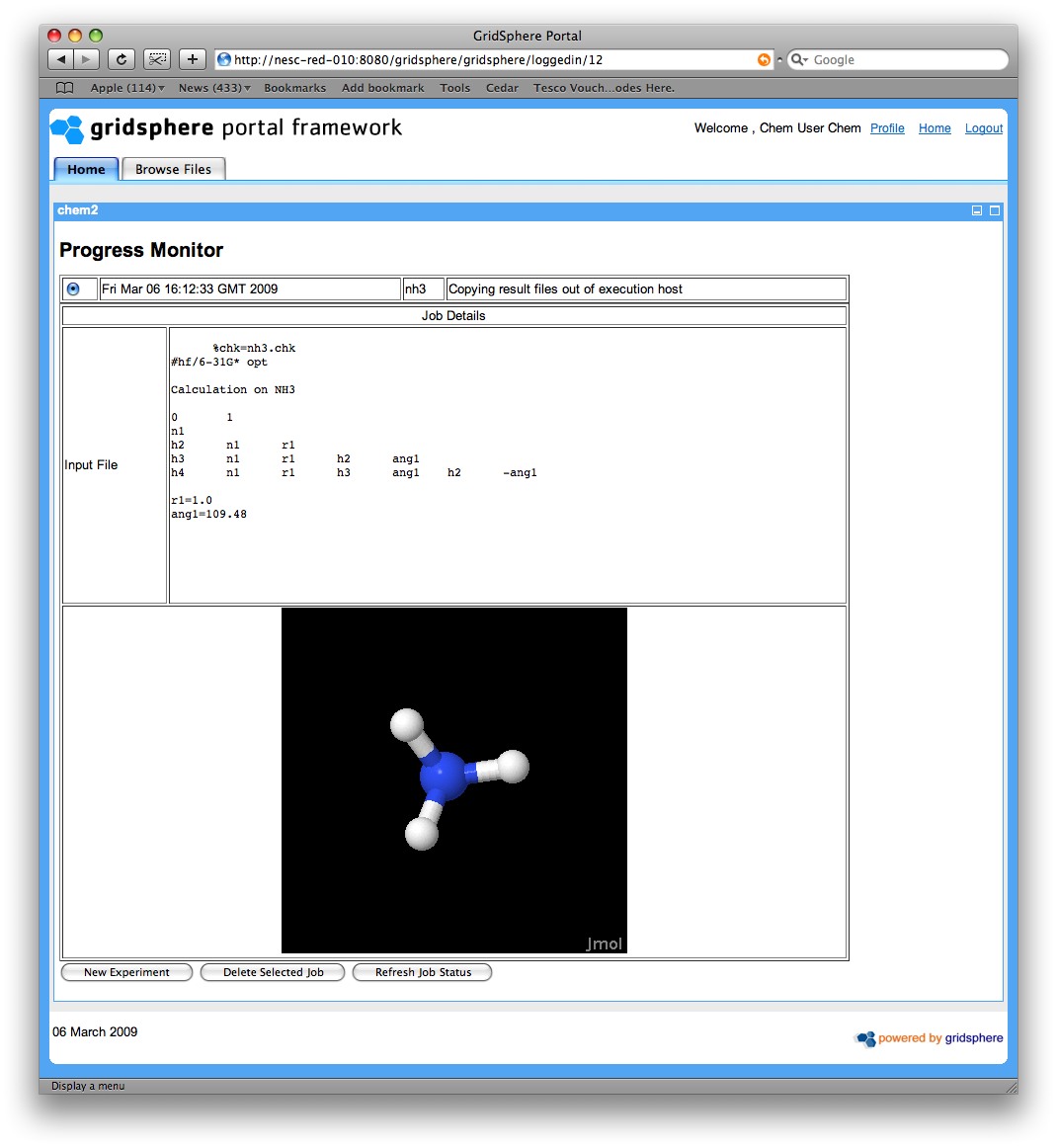Expand the News (433) bookmarks dropdown
This screenshot has width=1057, height=1148.
214,88
